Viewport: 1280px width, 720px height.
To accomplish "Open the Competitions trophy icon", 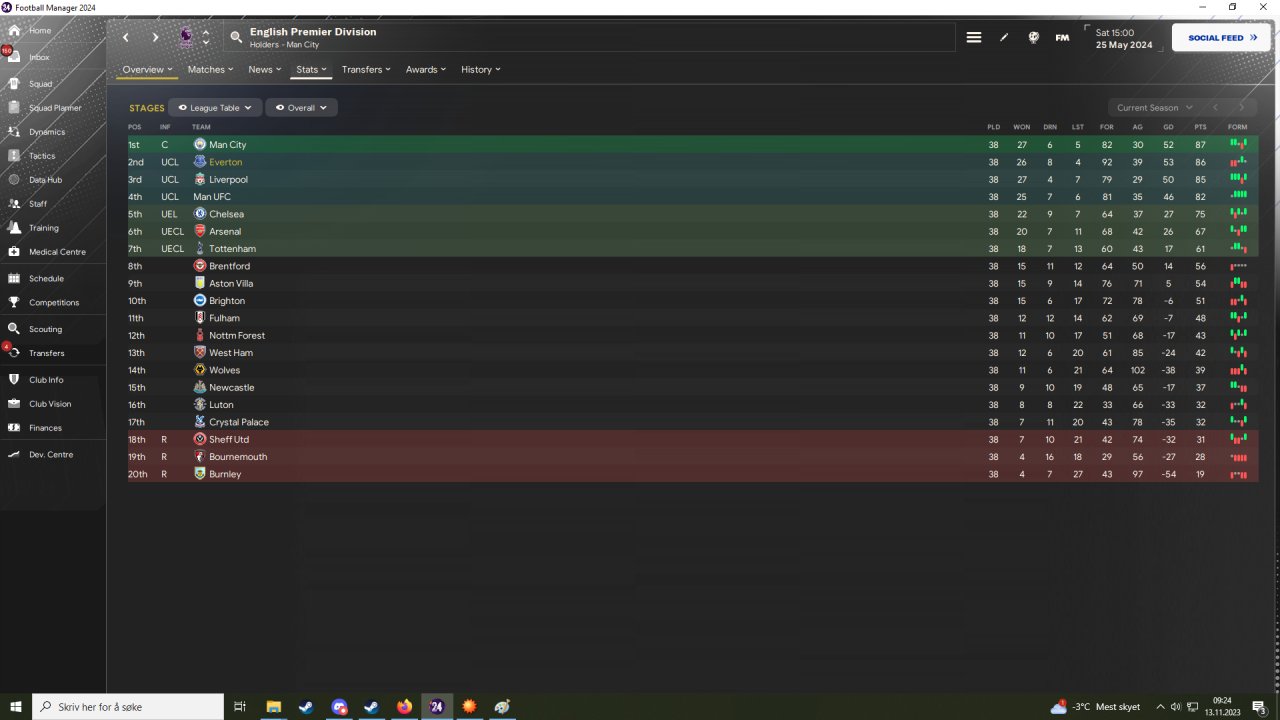I will coord(14,303).
